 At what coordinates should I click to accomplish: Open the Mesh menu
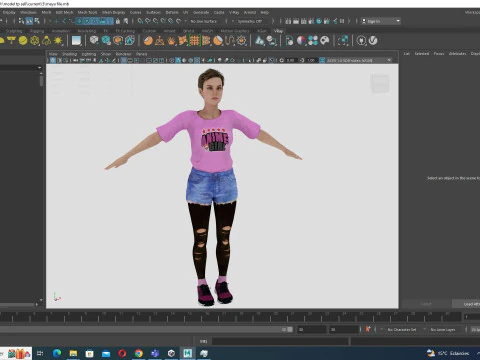click(46, 12)
